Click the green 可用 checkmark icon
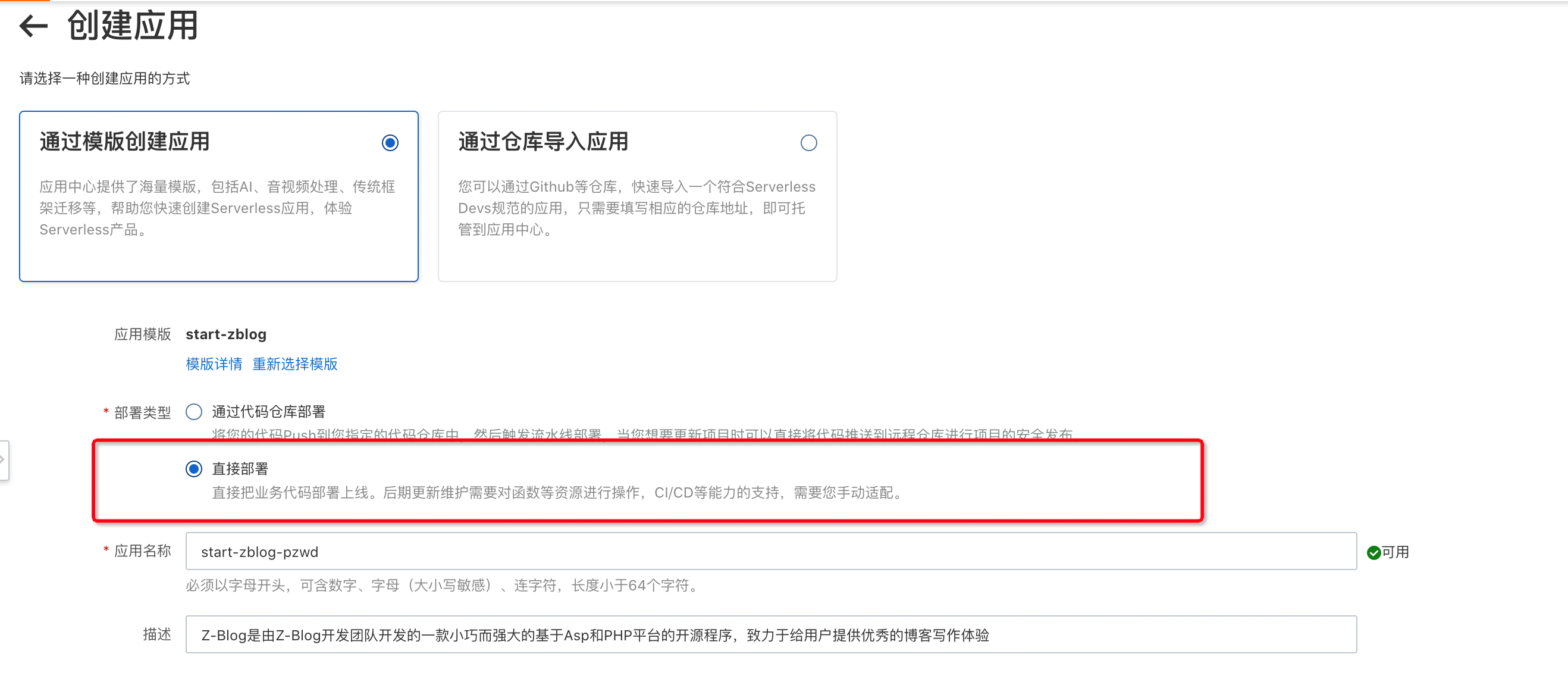 click(x=1373, y=552)
